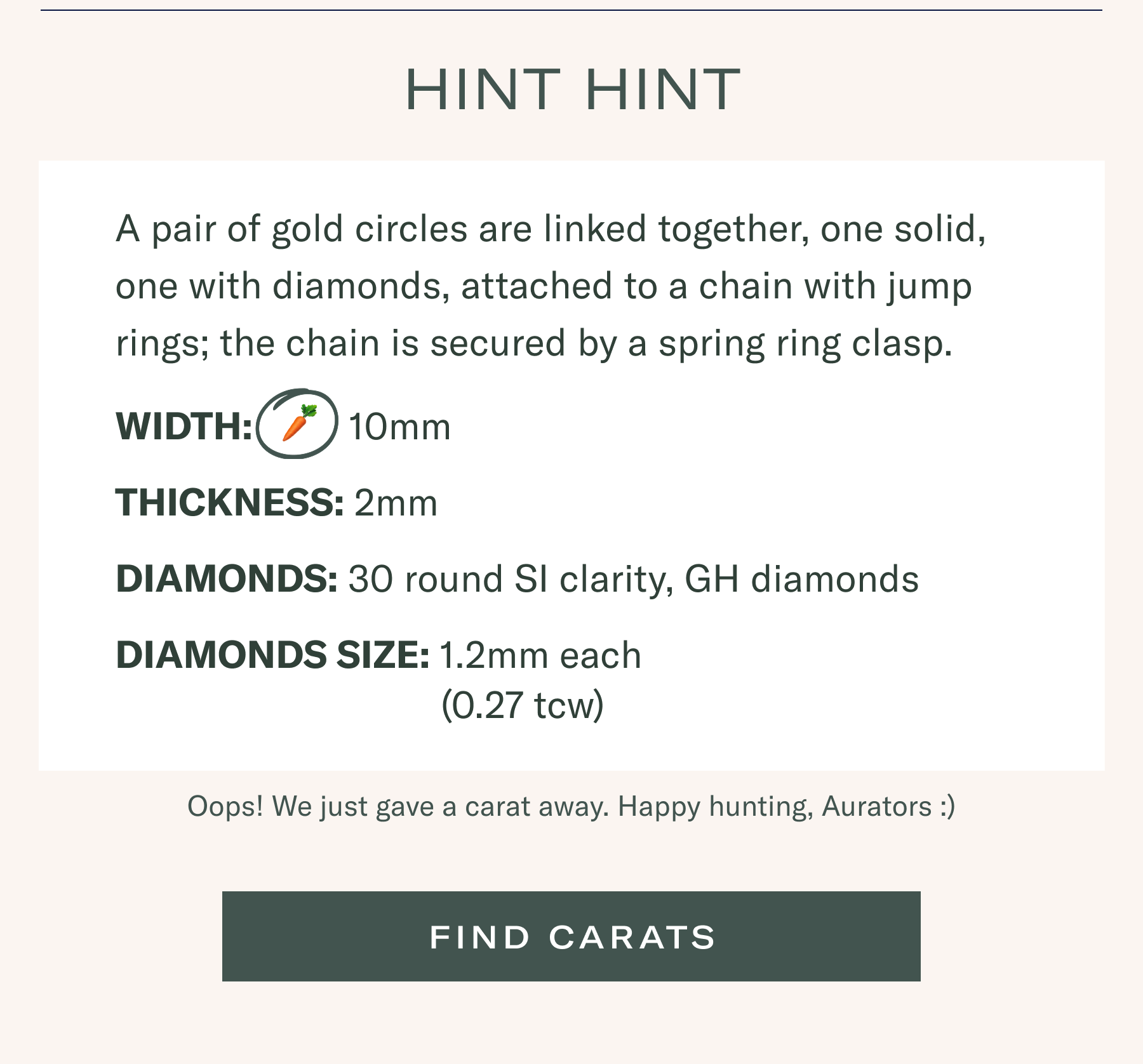Select the THICKNESS label
Image resolution: width=1143 pixels, height=1064 pixels.
pyautogui.click(x=229, y=503)
